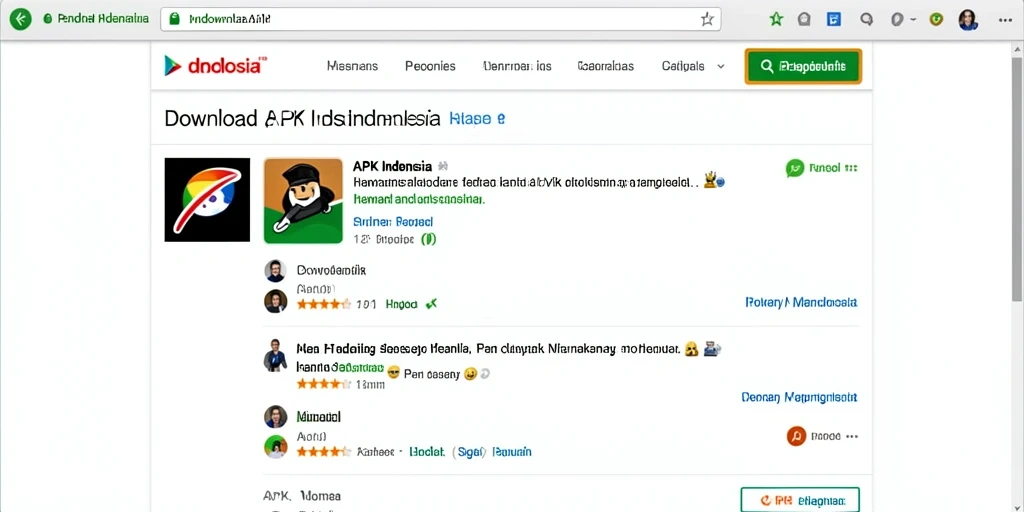Image resolution: width=1024 pixels, height=512 pixels.
Task: Click the reviewer name 'Dovvodamtiis'
Action: (331, 270)
